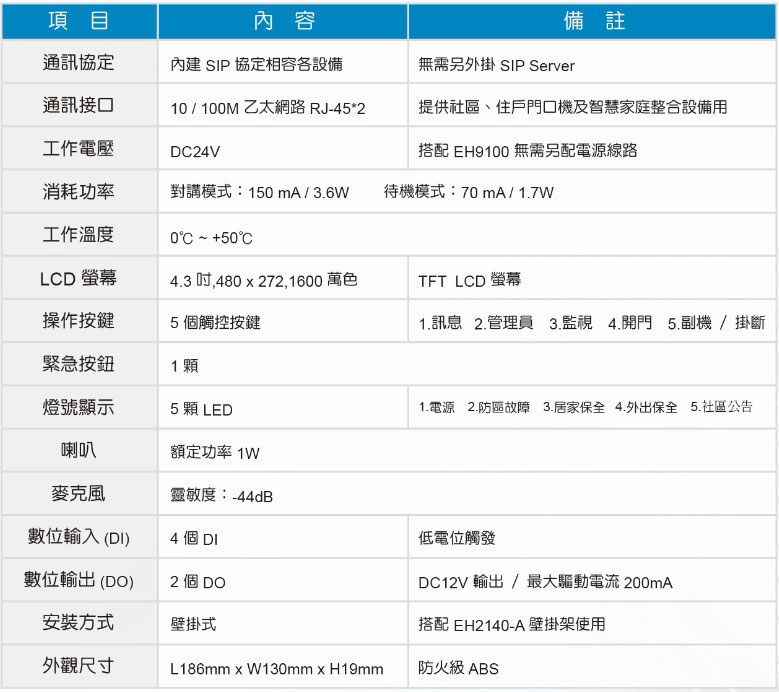Select the 消耗功率 row label
The image size is (779, 692).
(x=78, y=191)
